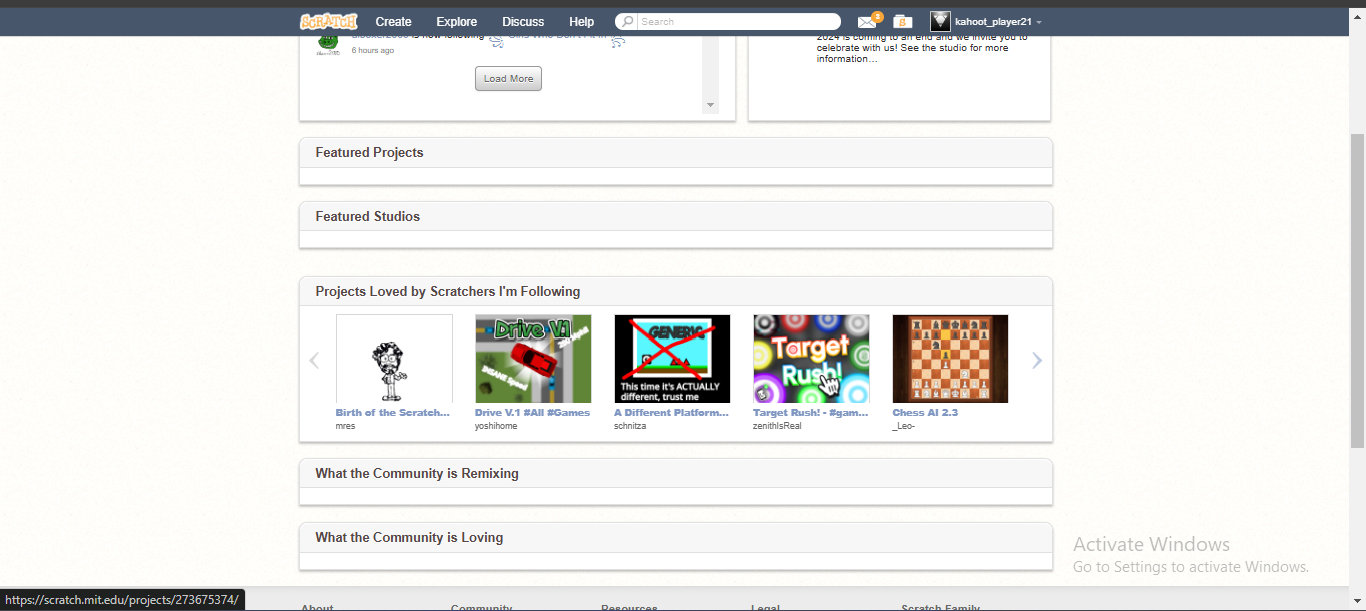Open the Target Rush! project thumbnail
The width and height of the screenshot is (1366, 611).
click(x=811, y=359)
